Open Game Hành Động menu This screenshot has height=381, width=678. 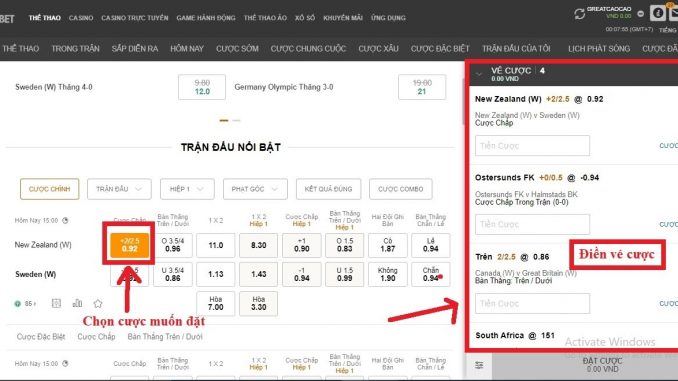206,18
